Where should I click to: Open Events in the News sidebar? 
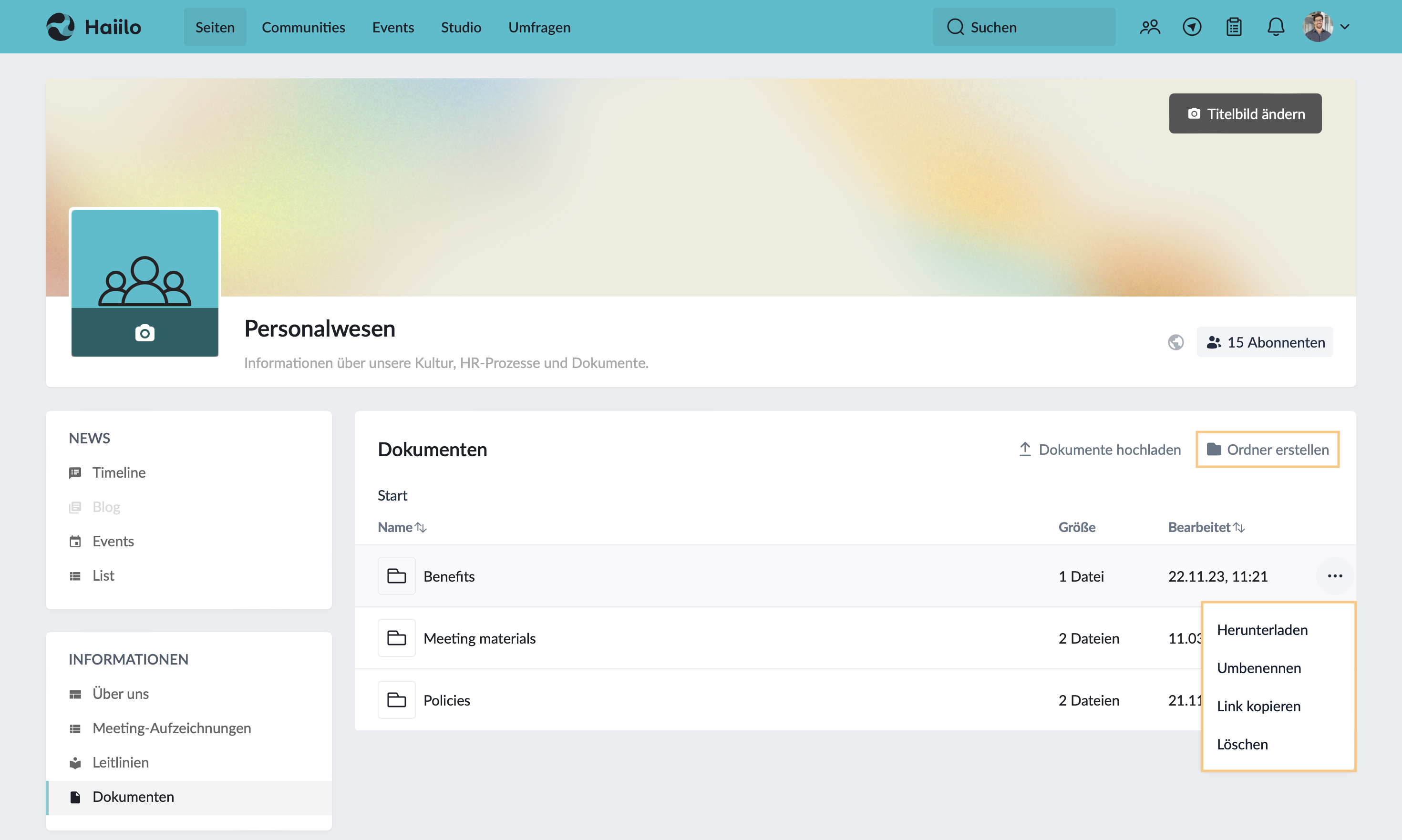click(x=113, y=542)
